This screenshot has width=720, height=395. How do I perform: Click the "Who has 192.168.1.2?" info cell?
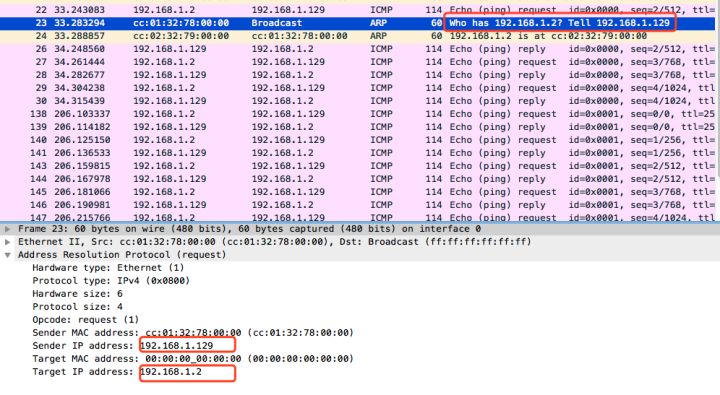click(x=559, y=23)
